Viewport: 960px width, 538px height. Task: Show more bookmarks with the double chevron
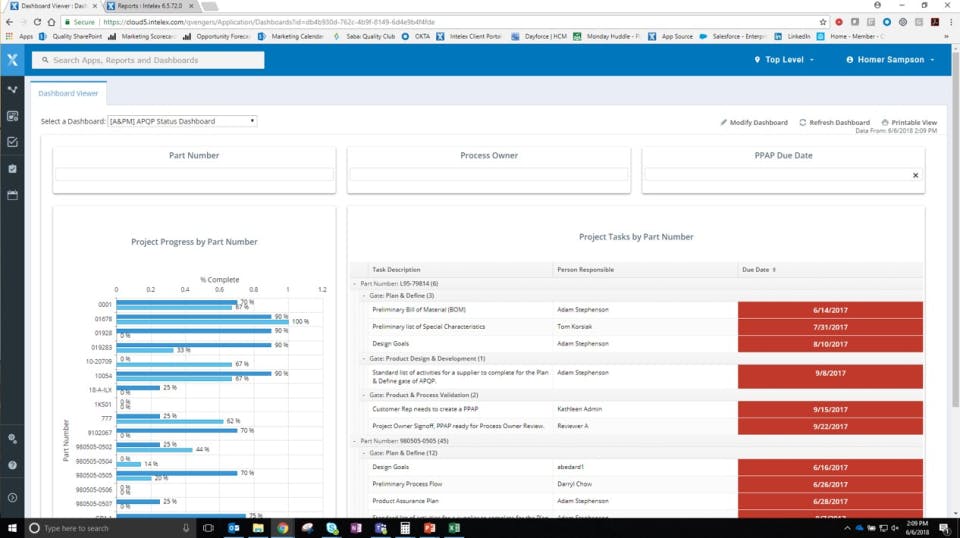(x=947, y=37)
